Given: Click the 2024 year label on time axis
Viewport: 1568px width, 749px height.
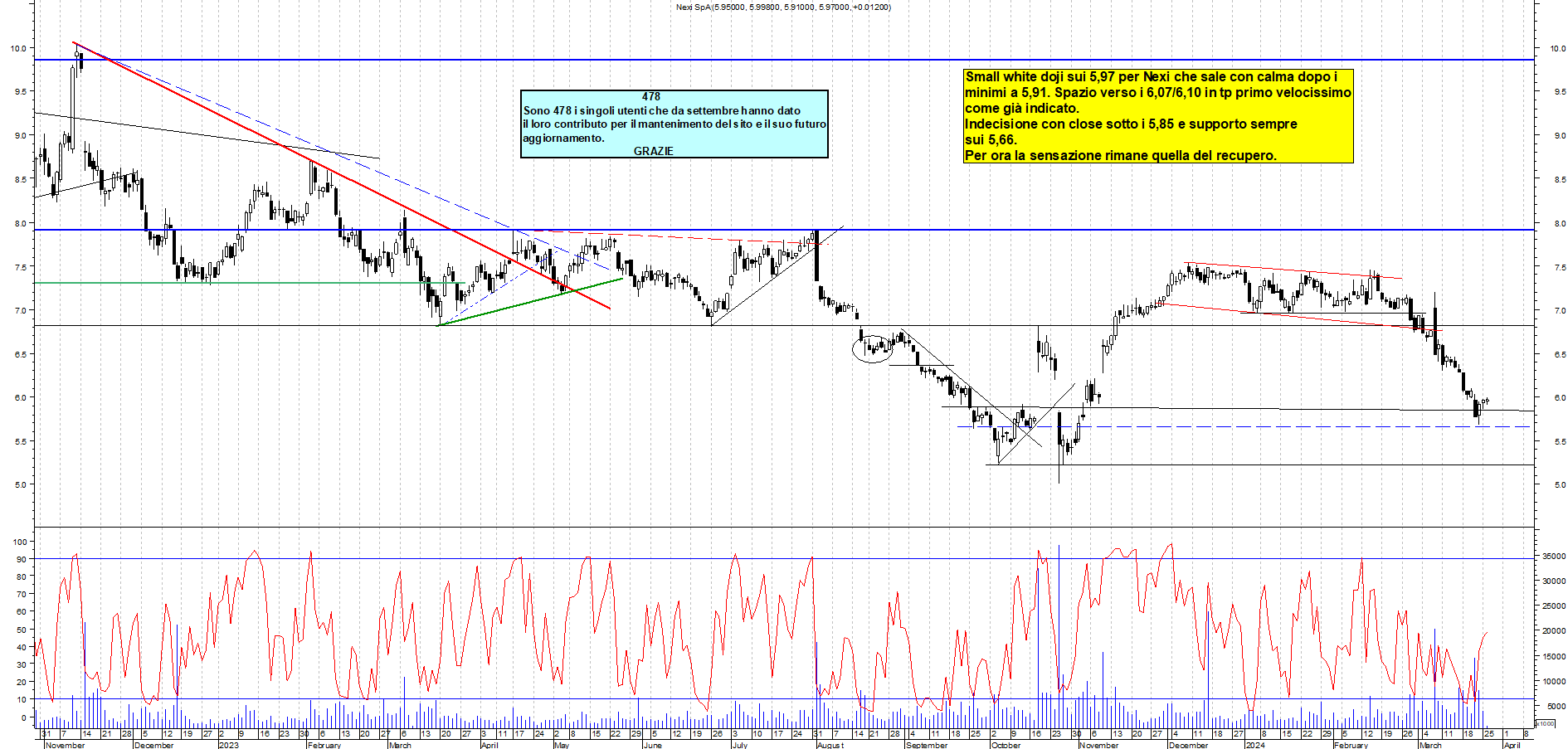Looking at the screenshot, I should pyautogui.click(x=1255, y=745).
